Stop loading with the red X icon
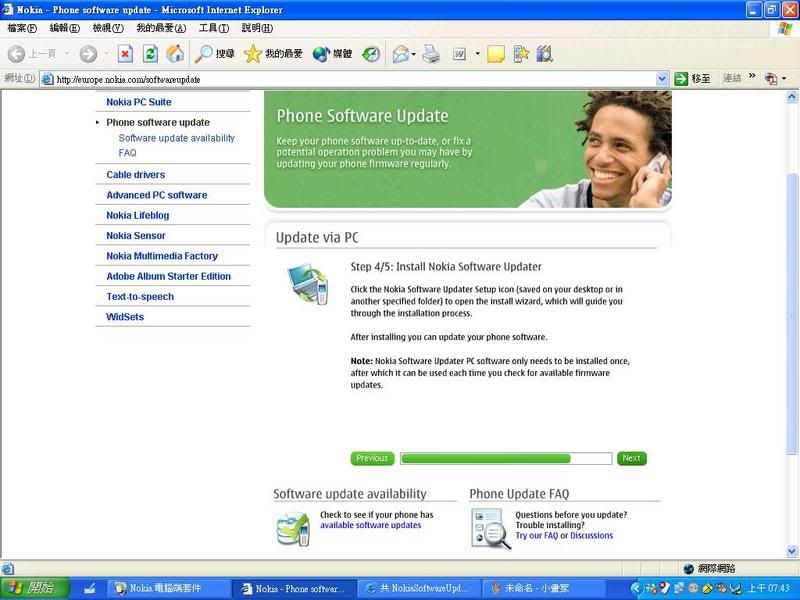800x600 pixels. [x=125, y=54]
